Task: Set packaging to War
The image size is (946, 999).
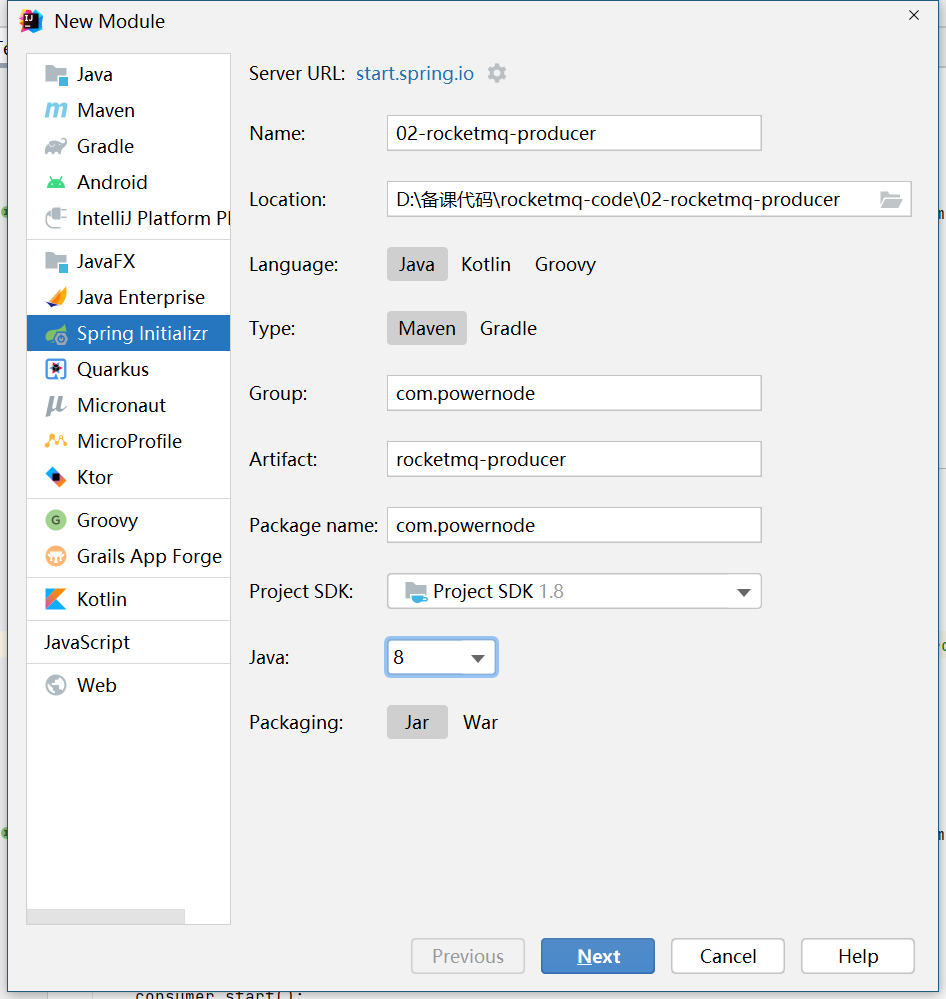Action: point(480,723)
